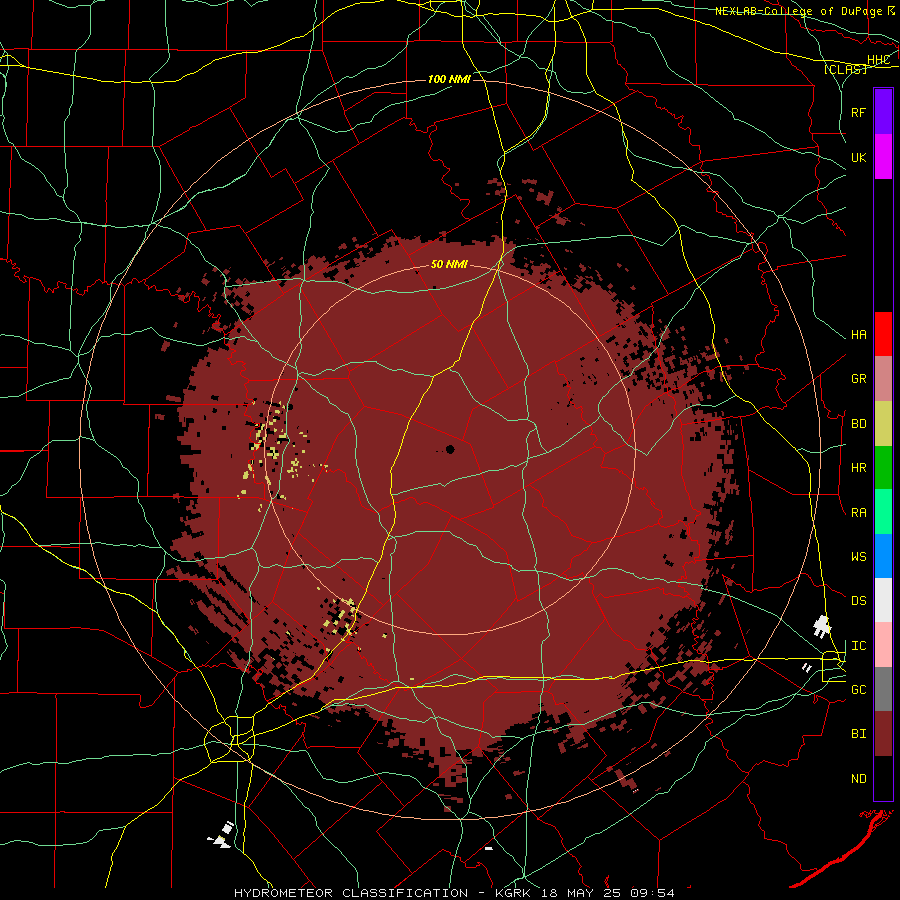Click the UK magenta legend swatch

pos(883,157)
